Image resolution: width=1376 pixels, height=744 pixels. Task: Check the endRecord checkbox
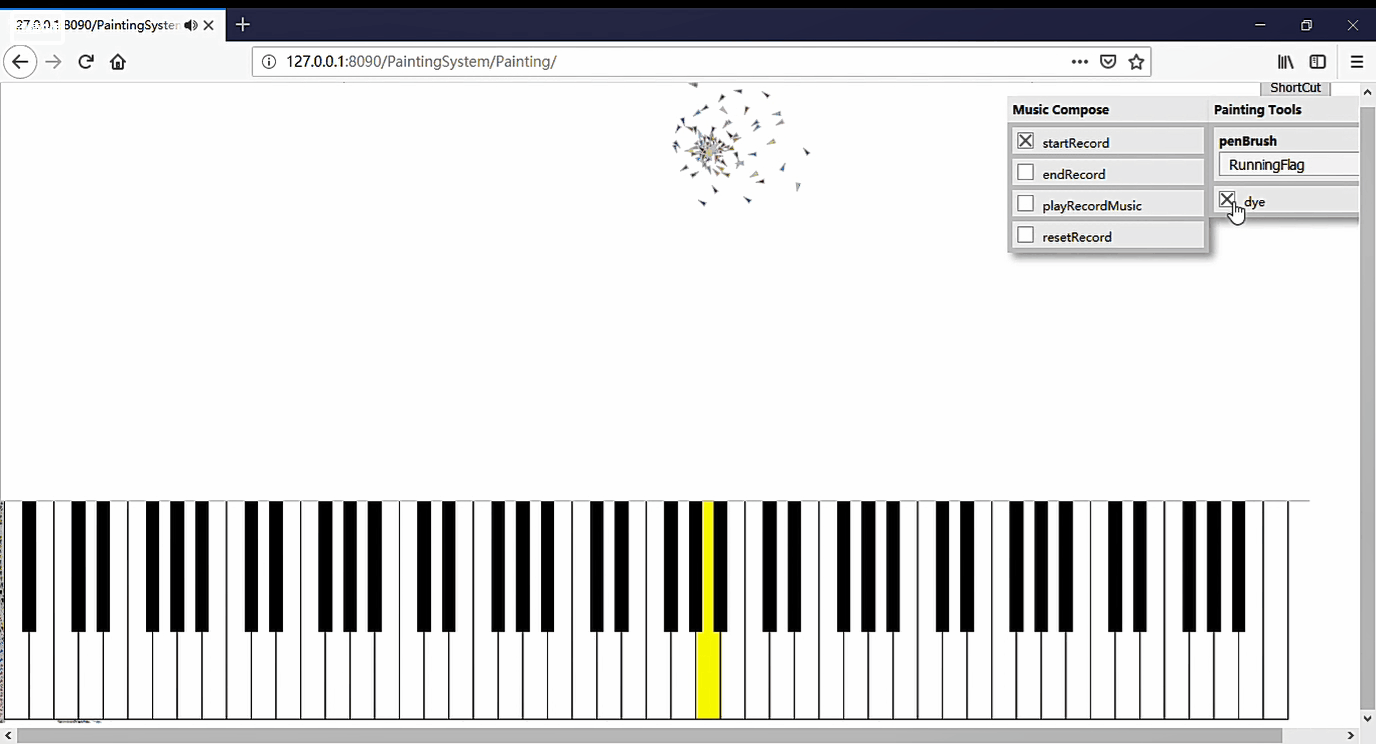coord(1025,172)
